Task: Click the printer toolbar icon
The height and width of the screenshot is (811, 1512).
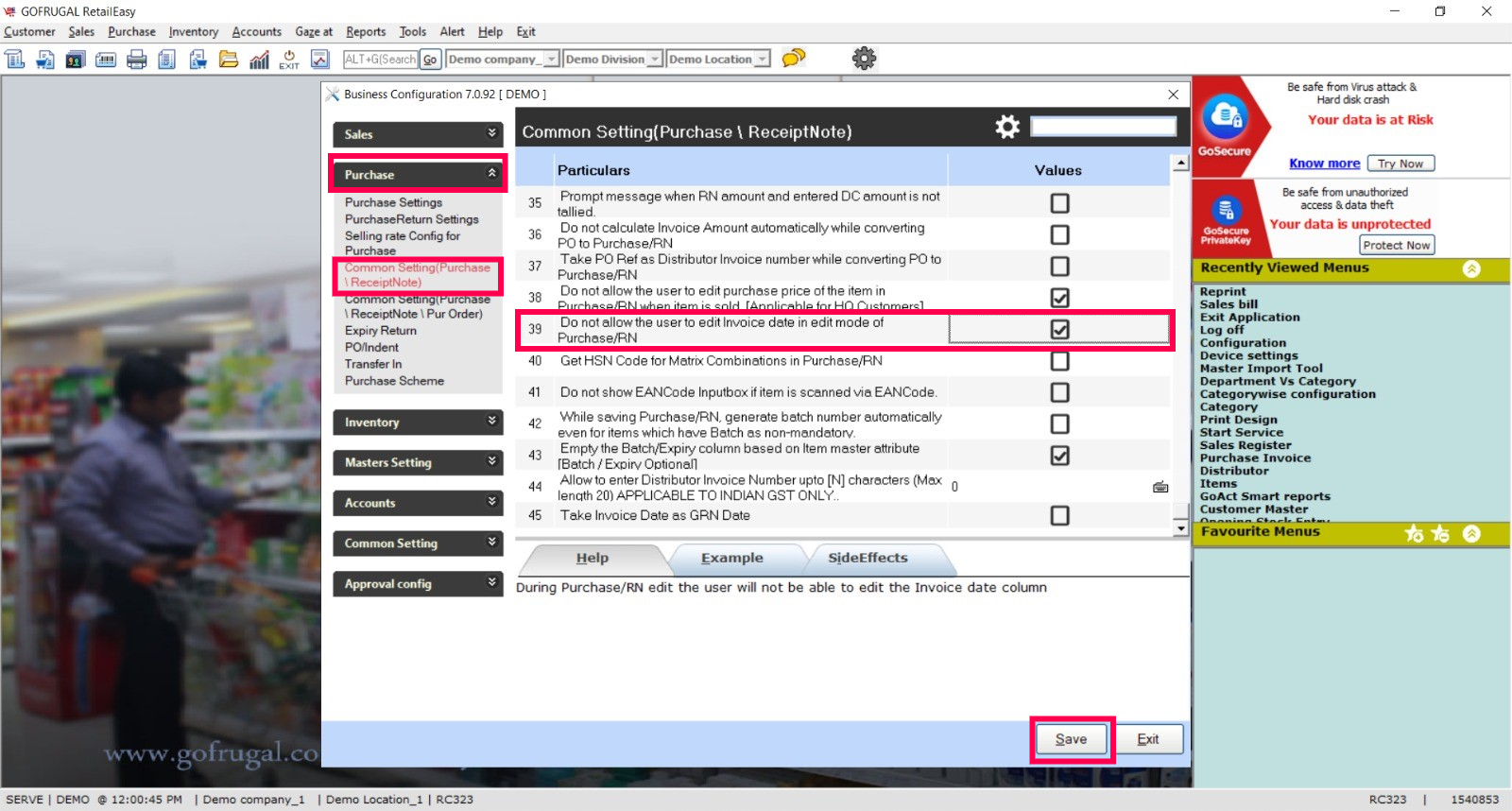Action: click(x=137, y=60)
